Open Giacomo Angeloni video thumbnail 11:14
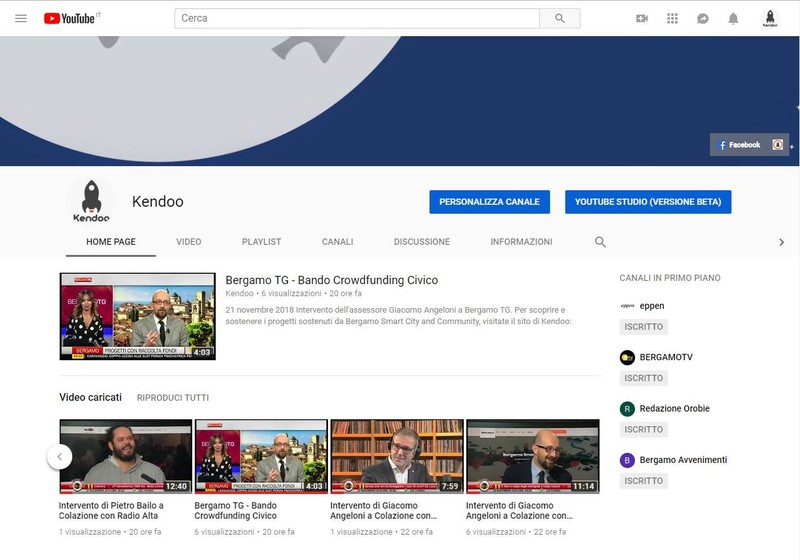800x560 pixels. coord(533,456)
